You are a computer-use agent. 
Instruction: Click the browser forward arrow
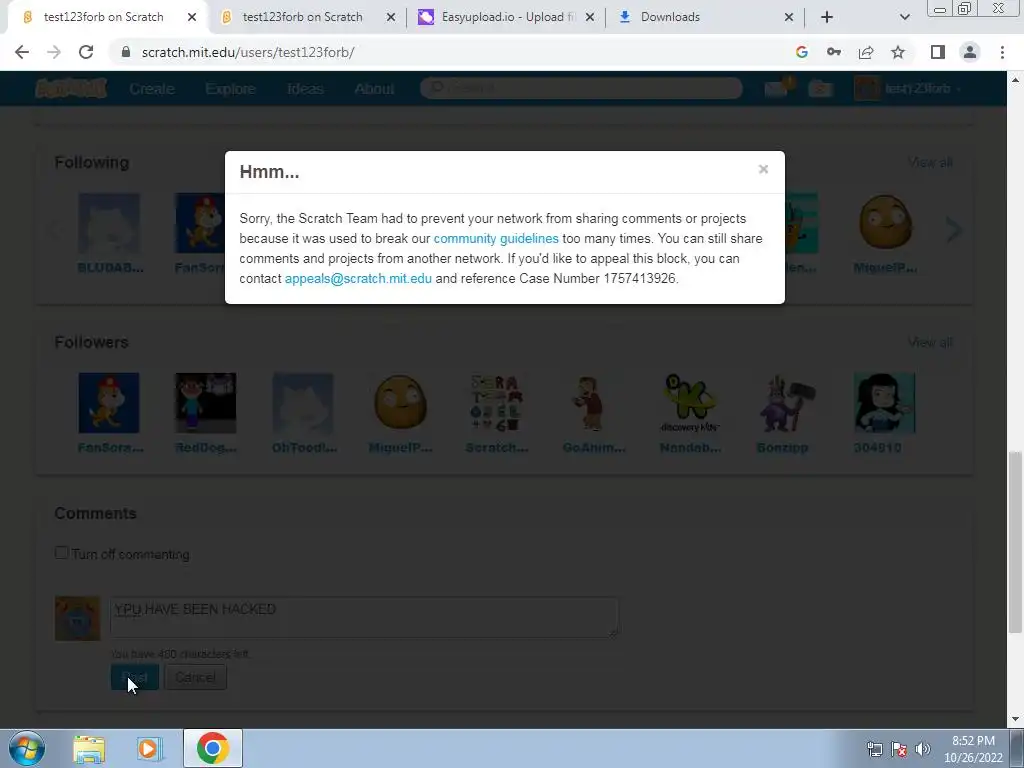click(x=54, y=52)
